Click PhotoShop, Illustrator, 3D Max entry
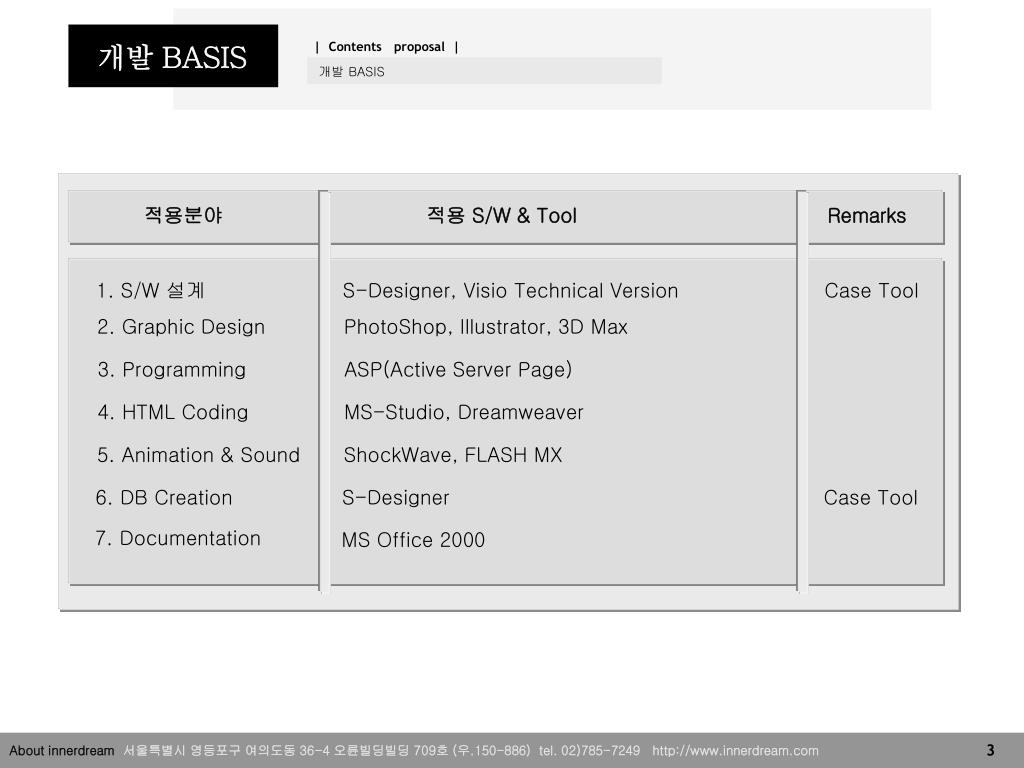 486,327
